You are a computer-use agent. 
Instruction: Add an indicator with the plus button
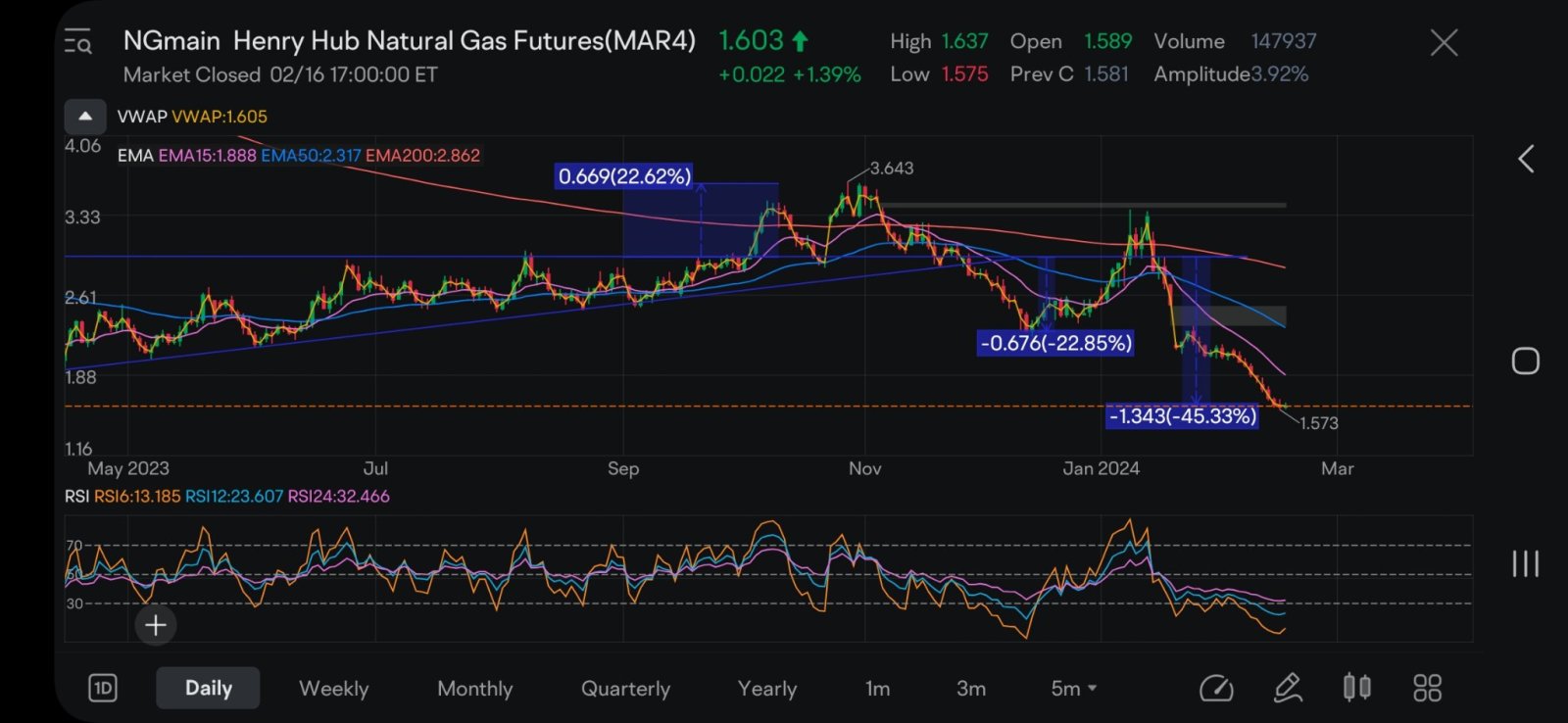[156, 625]
